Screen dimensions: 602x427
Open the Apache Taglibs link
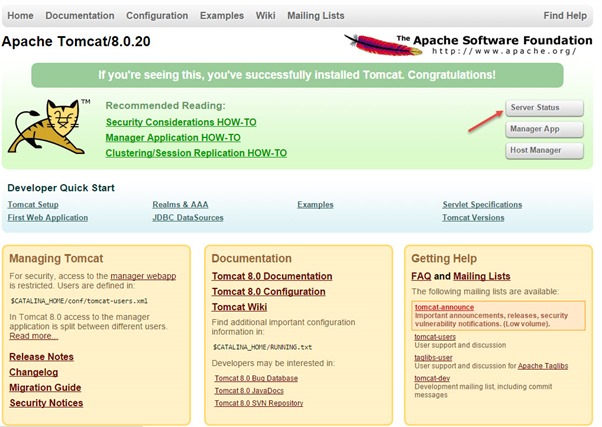point(543,366)
